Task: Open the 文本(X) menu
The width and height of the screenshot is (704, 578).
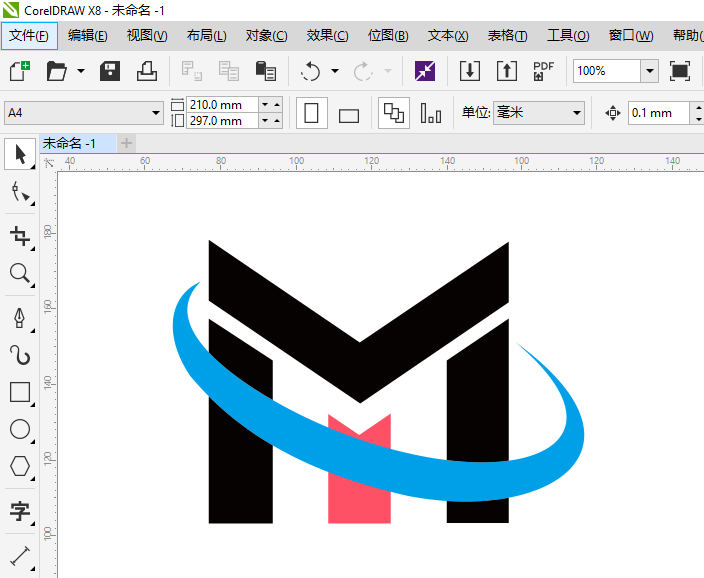Action: coord(448,35)
